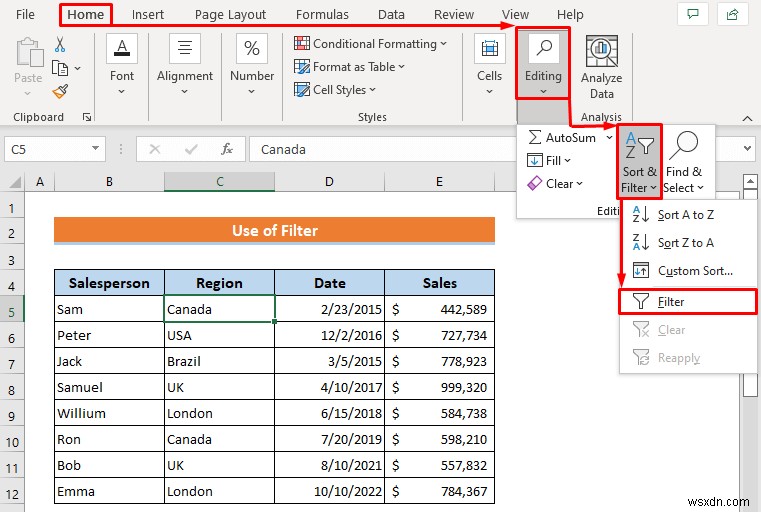761x512 pixels.
Task: Switch to the View tab
Action: 515,15
